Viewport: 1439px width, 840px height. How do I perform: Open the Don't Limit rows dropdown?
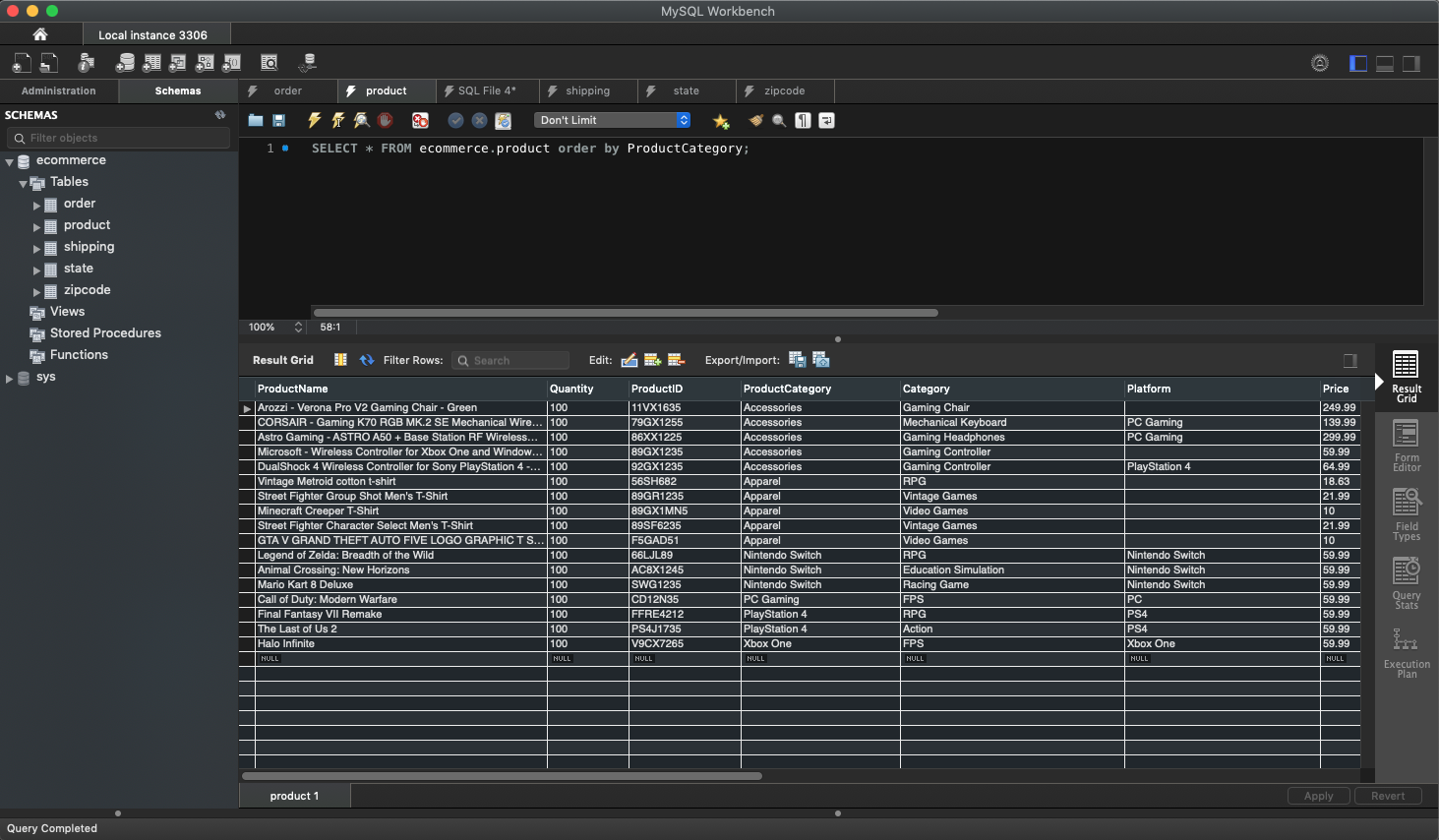[612, 120]
